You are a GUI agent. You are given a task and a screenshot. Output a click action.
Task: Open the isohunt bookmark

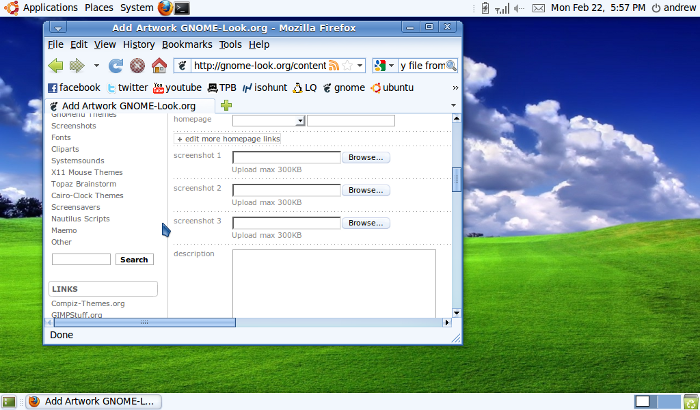tap(265, 88)
